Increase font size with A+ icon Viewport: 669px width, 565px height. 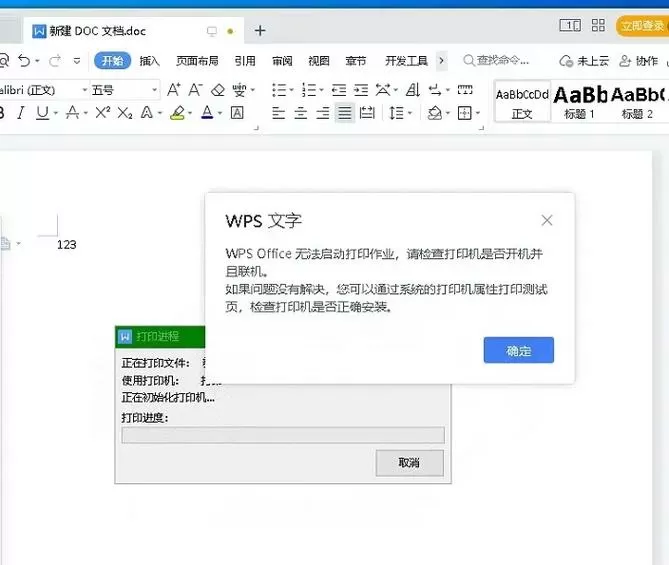tap(173, 90)
